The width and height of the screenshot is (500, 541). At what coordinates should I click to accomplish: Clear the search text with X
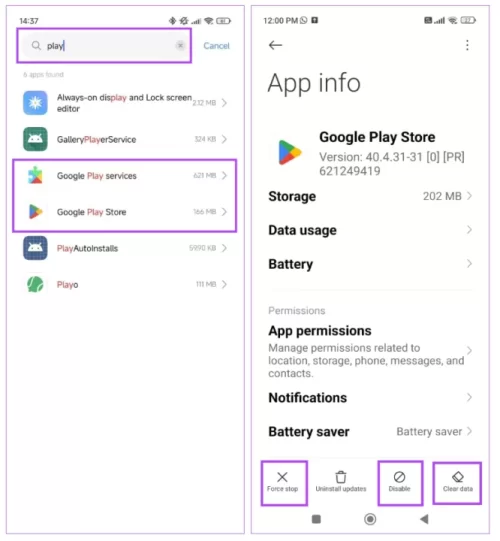180,46
